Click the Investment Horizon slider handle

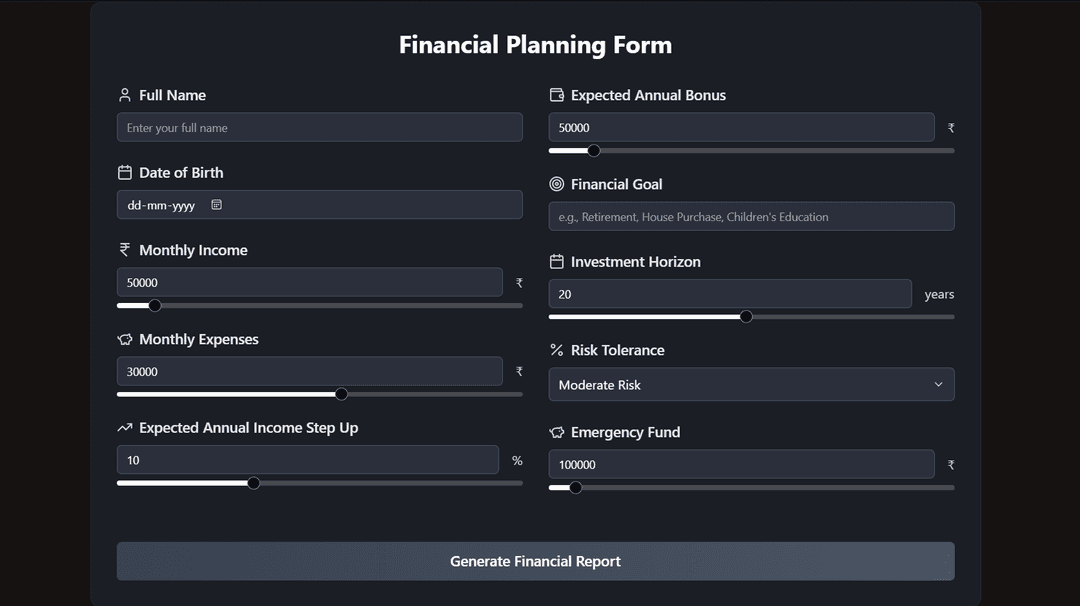(x=746, y=317)
